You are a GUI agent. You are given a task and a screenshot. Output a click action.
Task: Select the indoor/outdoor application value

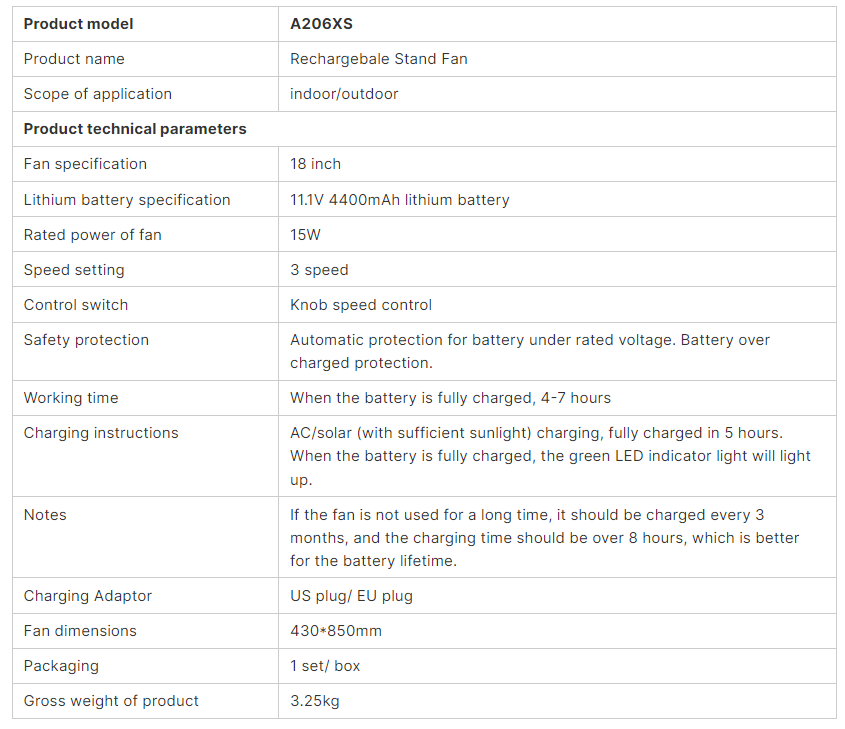pos(344,94)
